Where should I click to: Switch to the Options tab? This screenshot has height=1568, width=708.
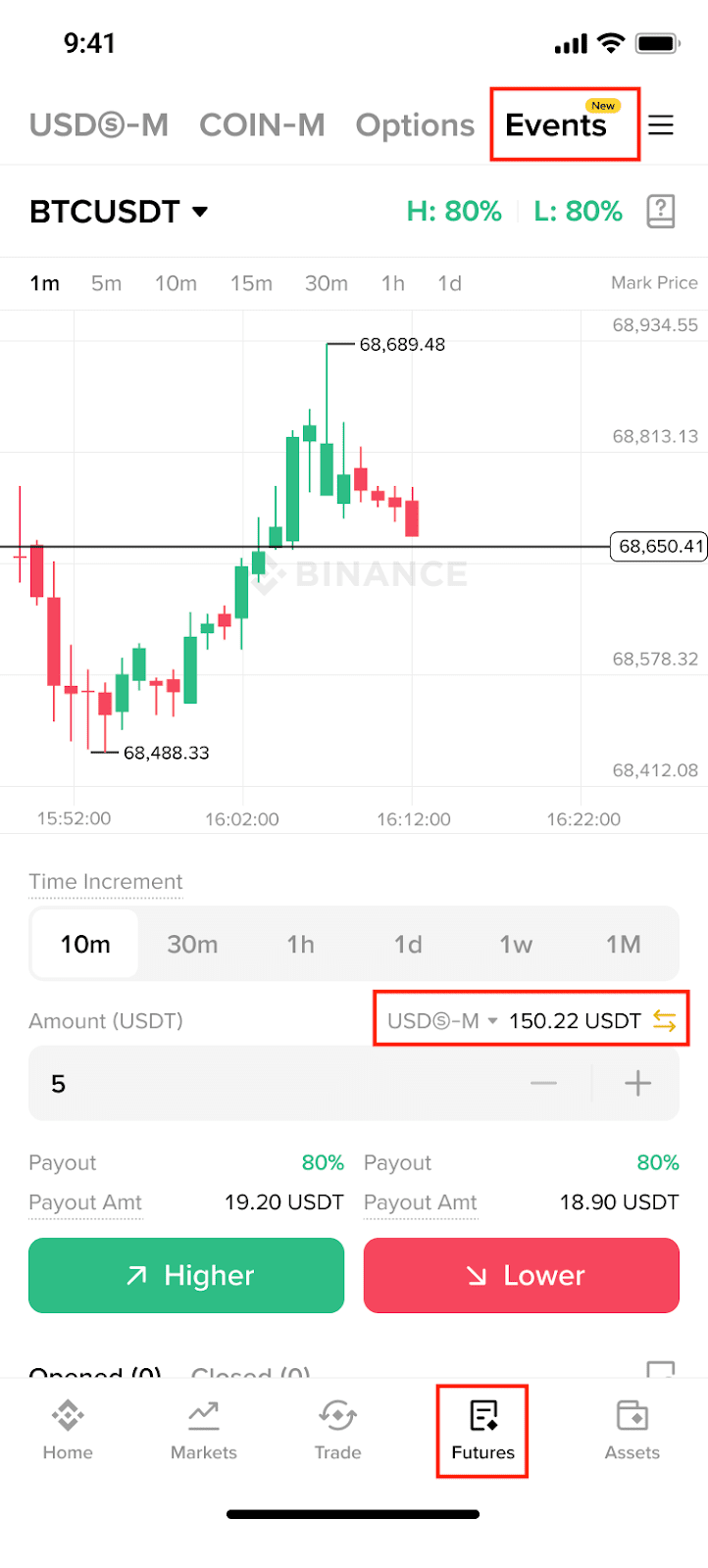pyautogui.click(x=415, y=125)
